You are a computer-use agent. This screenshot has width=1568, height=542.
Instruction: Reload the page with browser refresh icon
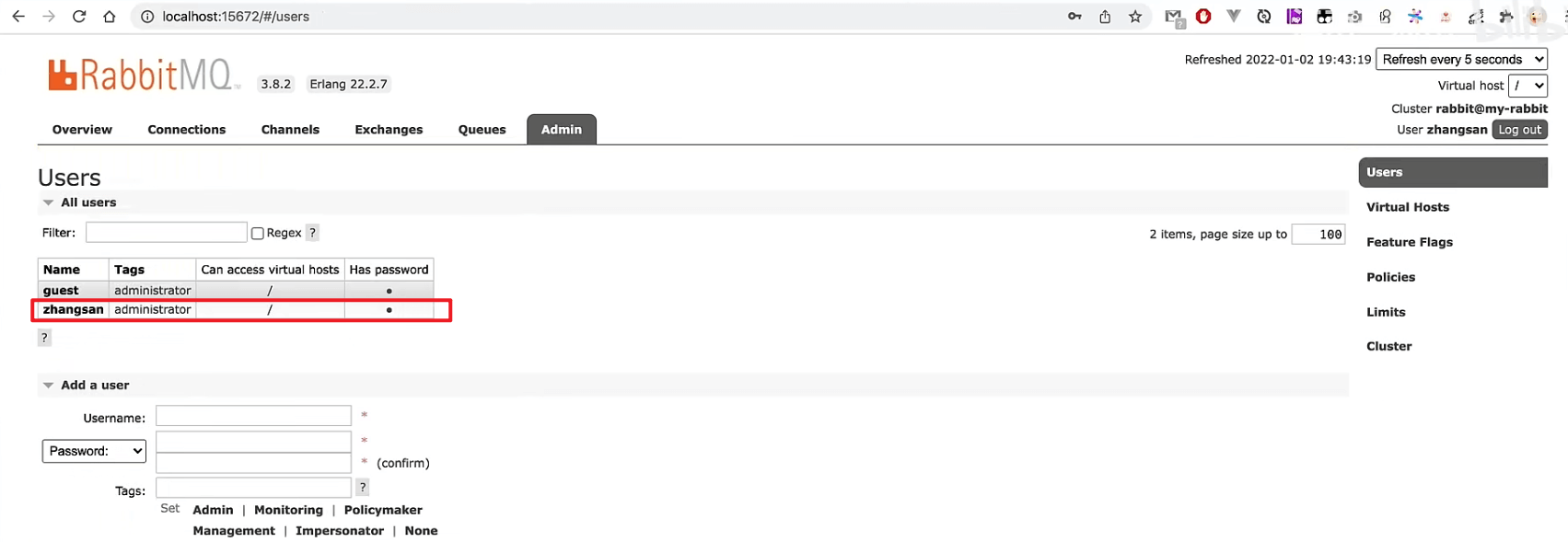(79, 17)
